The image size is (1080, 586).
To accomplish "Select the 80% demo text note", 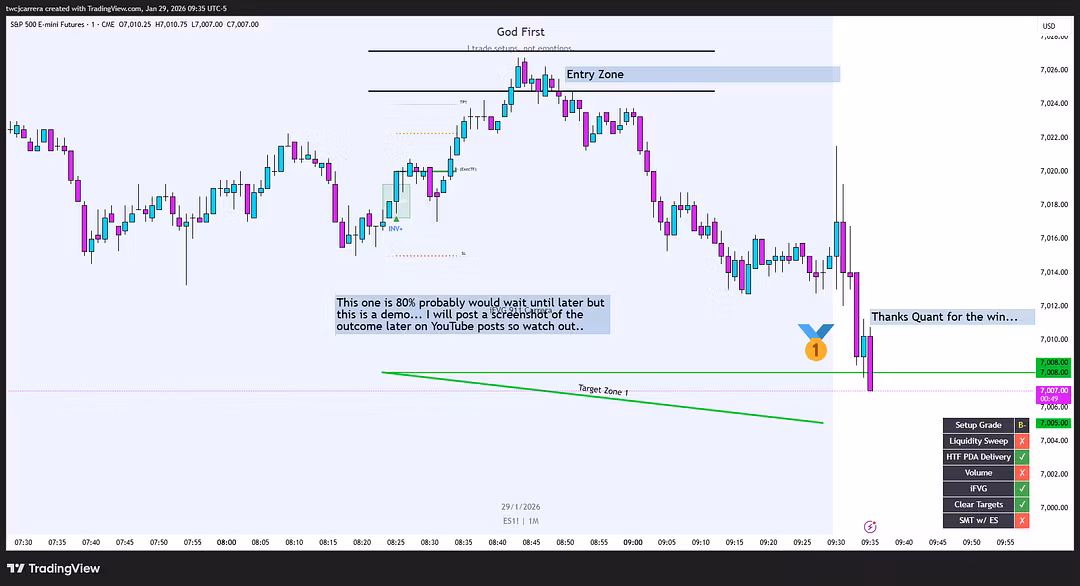I will (471, 315).
